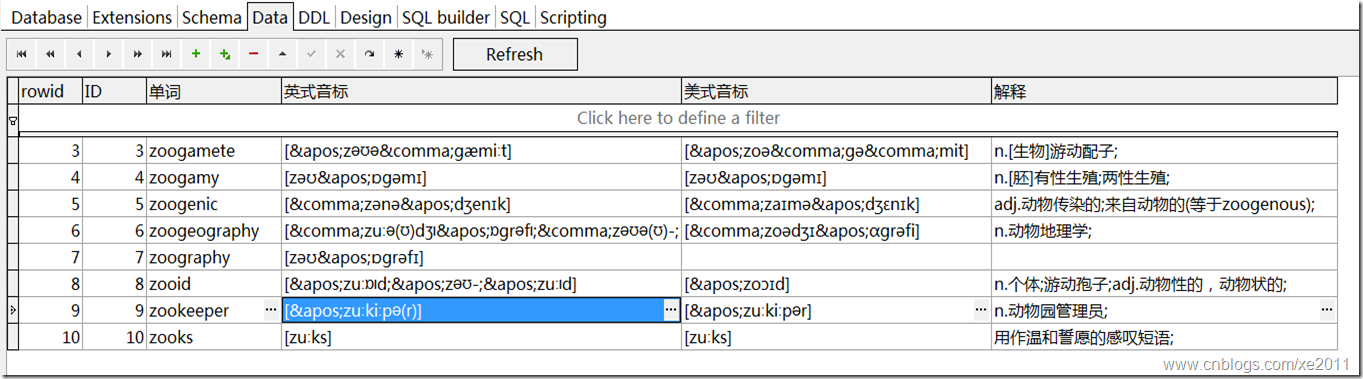The height and width of the screenshot is (379, 1363).
Task: Click the edit record triangle icon
Action: point(283,54)
